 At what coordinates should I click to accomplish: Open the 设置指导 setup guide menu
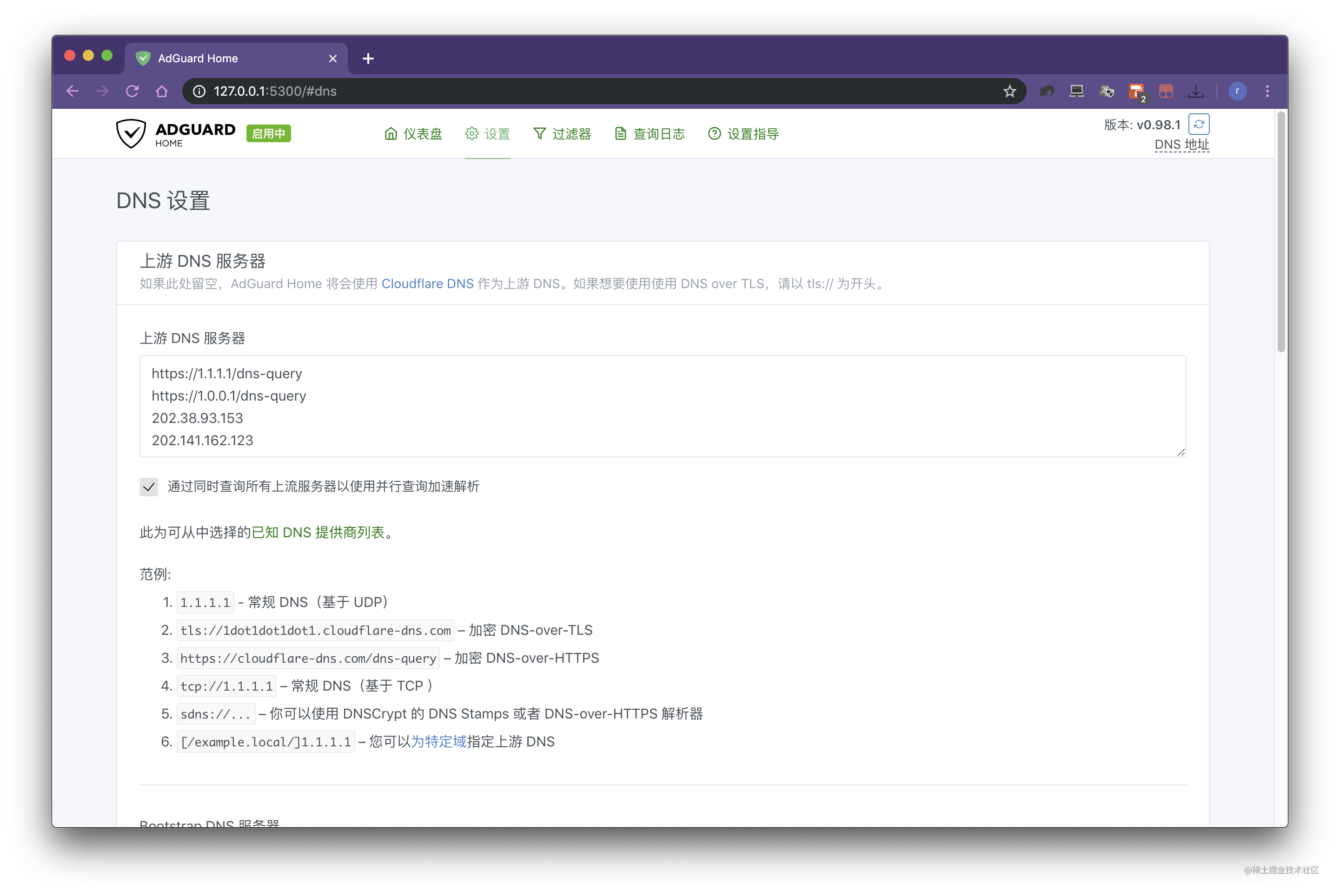pos(743,134)
